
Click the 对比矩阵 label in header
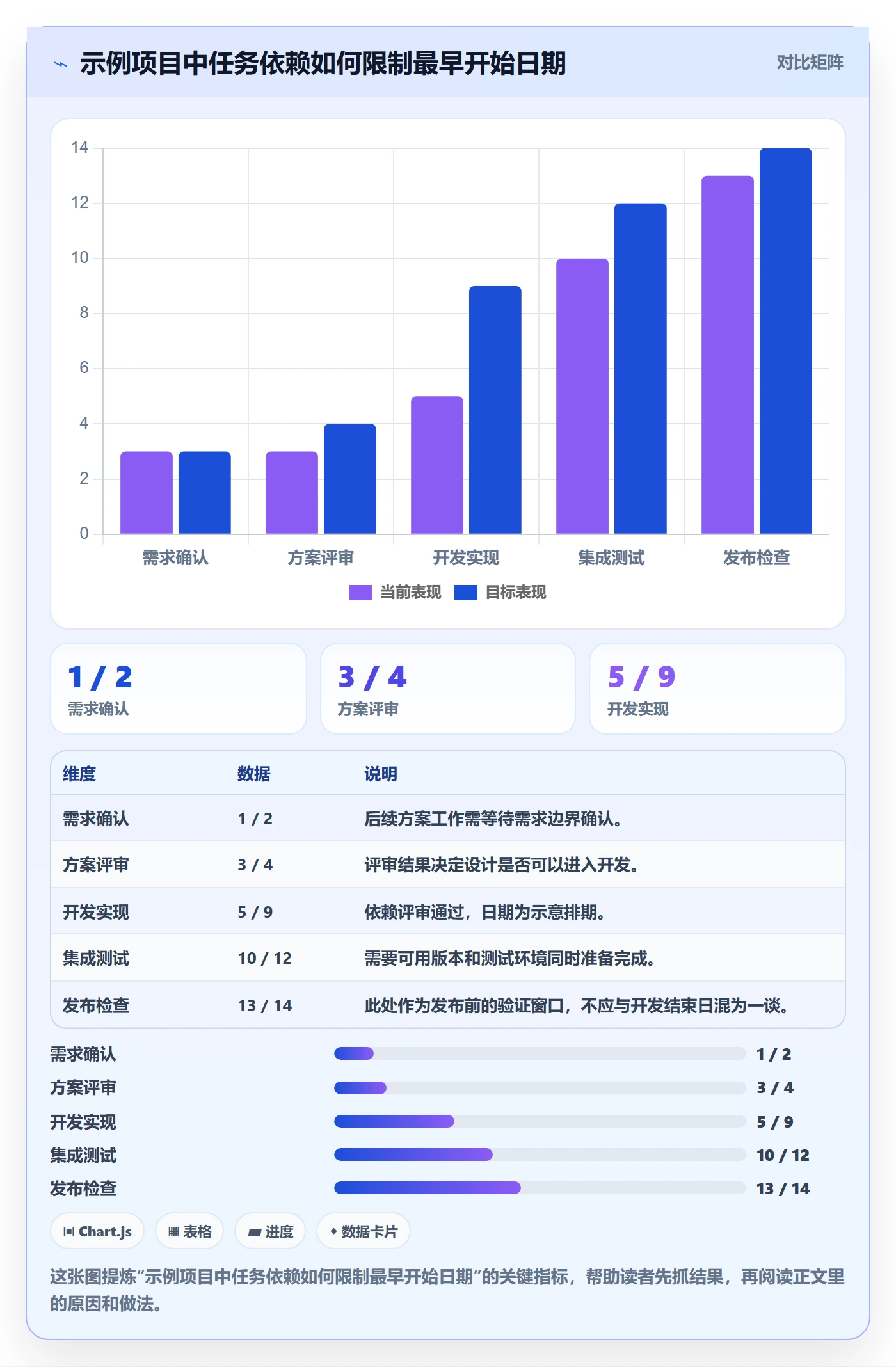click(810, 62)
